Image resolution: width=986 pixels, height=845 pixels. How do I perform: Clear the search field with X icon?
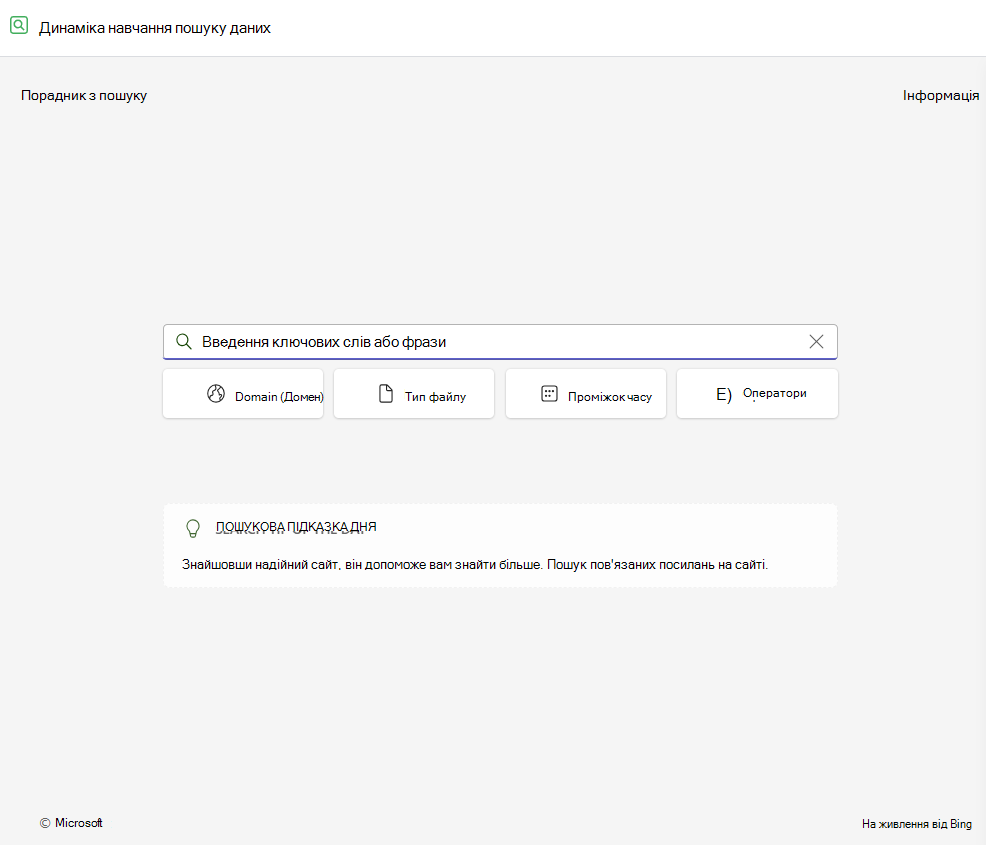click(x=816, y=341)
